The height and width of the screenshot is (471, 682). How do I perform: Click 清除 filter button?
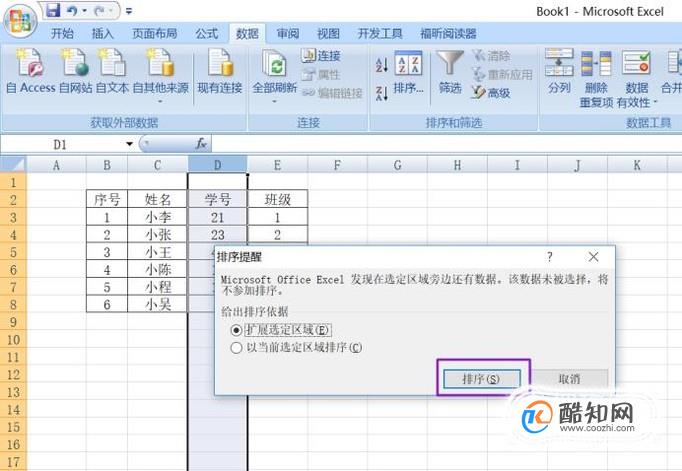coord(491,56)
